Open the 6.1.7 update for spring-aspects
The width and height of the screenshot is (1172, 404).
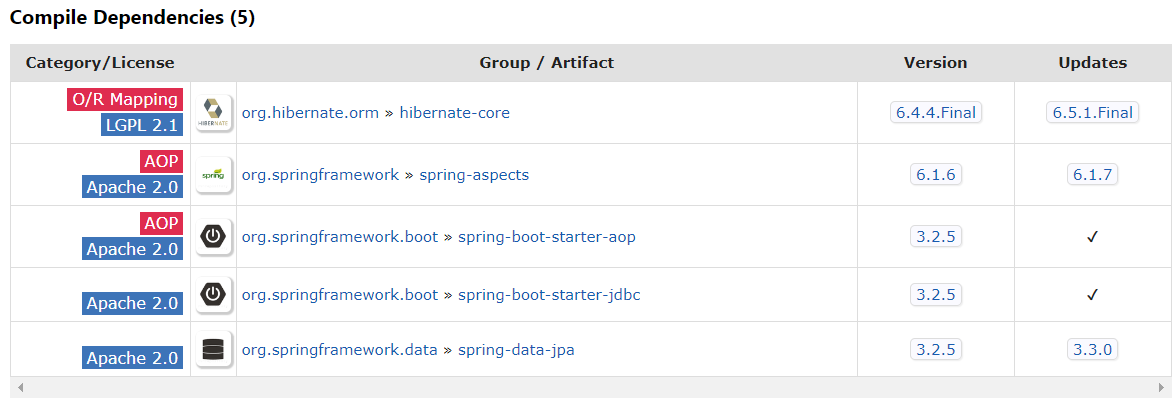point(1092,175)
